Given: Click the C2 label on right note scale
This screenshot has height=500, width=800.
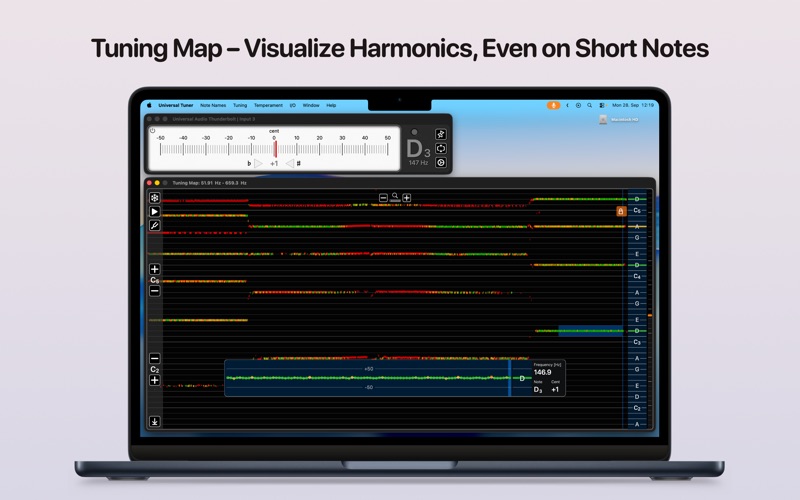Looking at the screenshot, I should pyautogui.click(x=637, y=408).
